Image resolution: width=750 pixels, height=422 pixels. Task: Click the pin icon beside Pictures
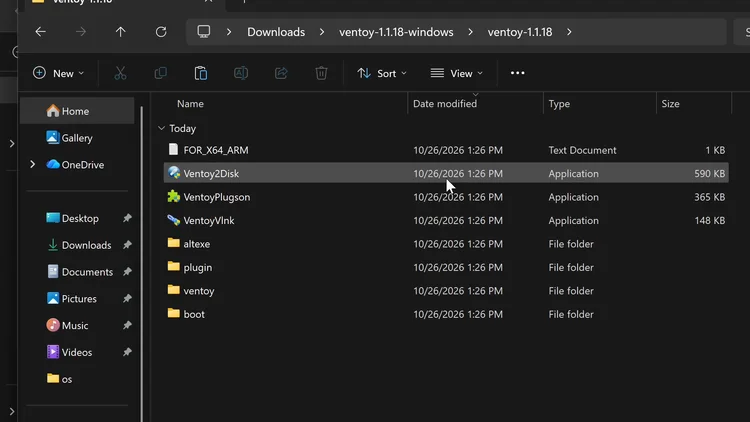127,299
